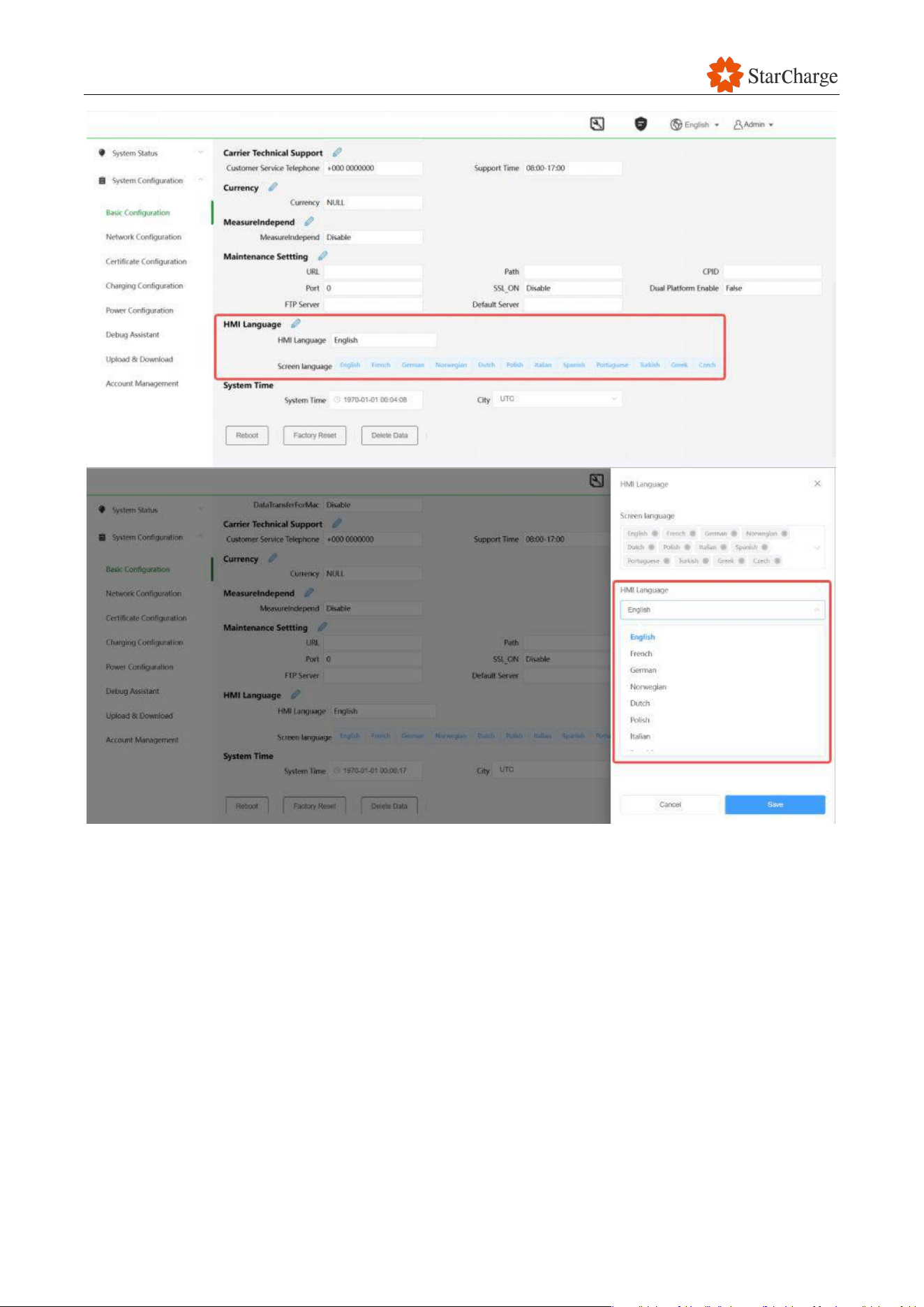The image size is (924, 1307).
Task: Close the HMI Language side panel
Action: pyautogui.click(x=817, y=484)
